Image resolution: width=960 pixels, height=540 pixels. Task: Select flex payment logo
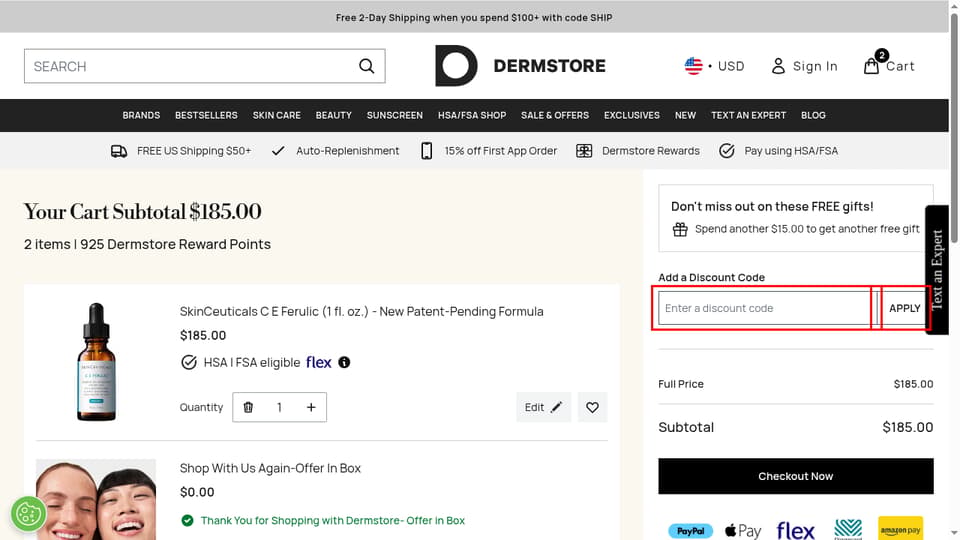click(795, 531)
